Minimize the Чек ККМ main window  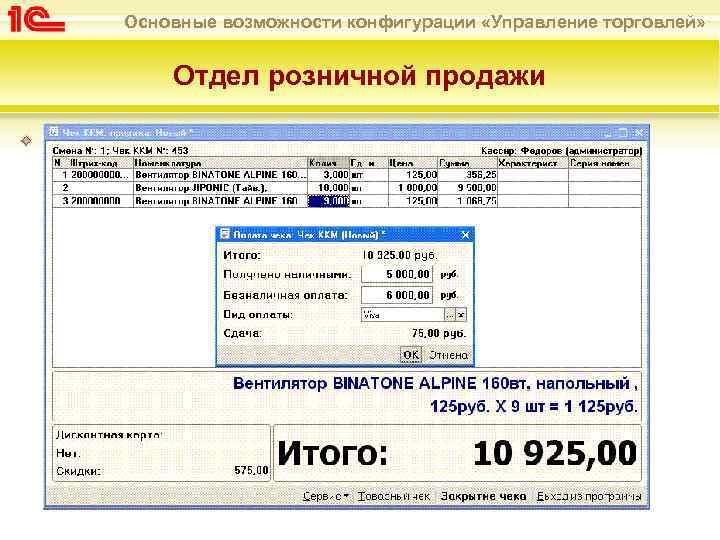608,133
